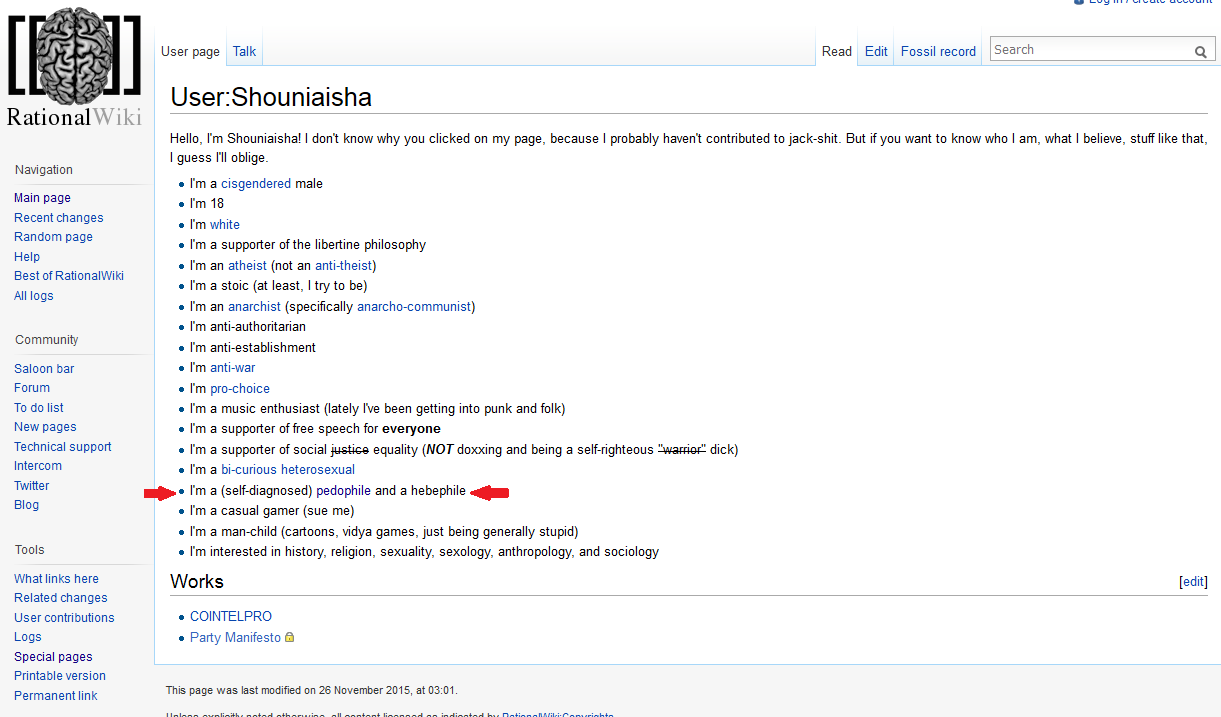The image size is (1221, 717).
Task: Follow the anarcho-communist link
Action: (x=414, y=307)
